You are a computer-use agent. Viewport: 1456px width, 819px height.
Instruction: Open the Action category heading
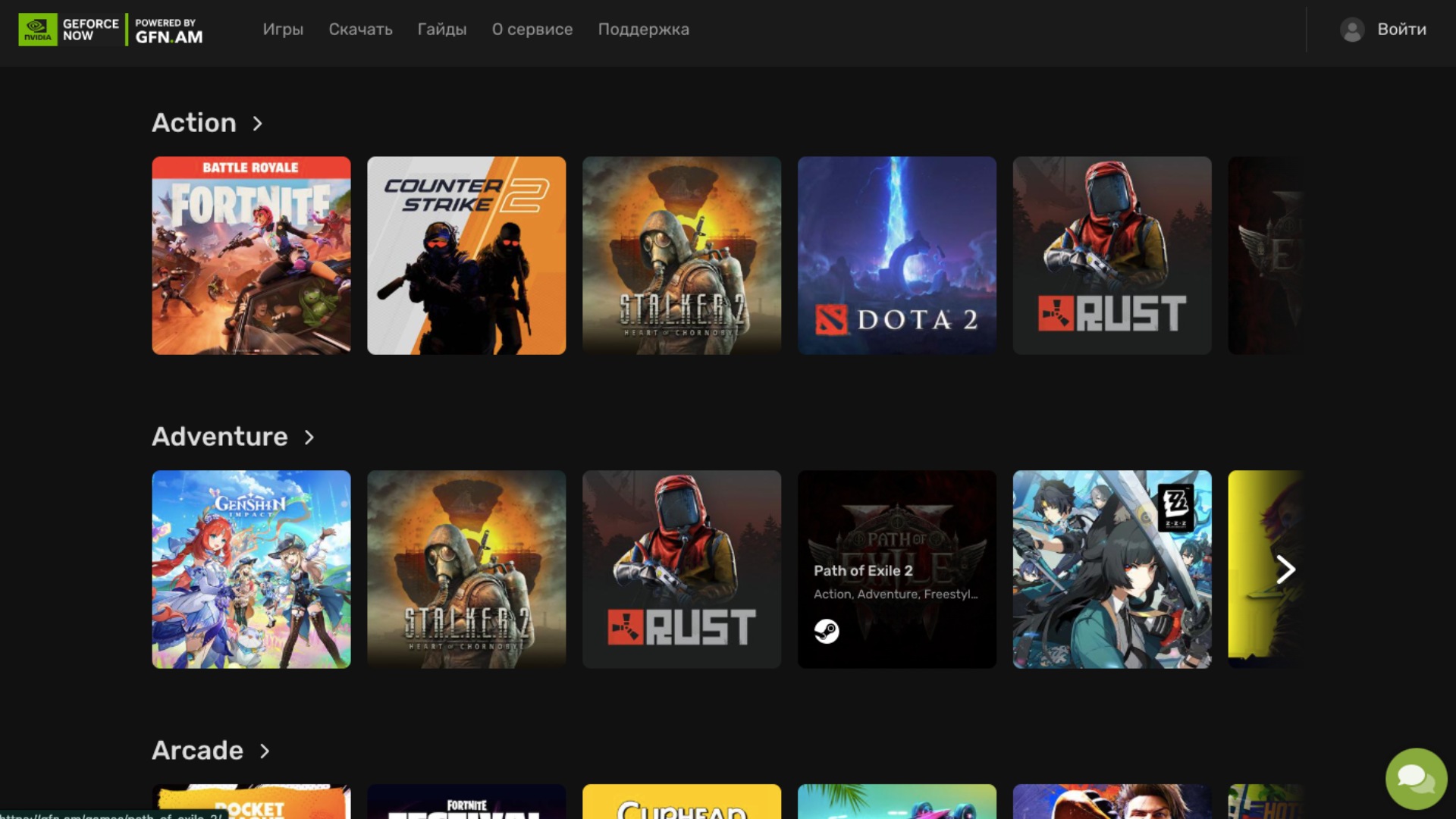[194, 123]
